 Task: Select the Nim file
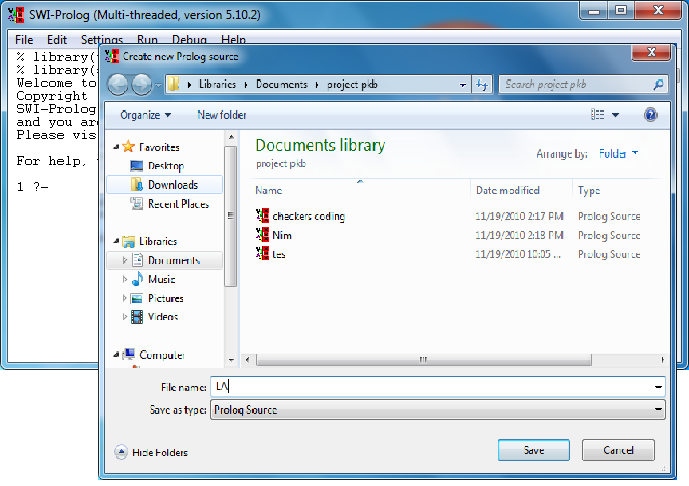[282, 236]
